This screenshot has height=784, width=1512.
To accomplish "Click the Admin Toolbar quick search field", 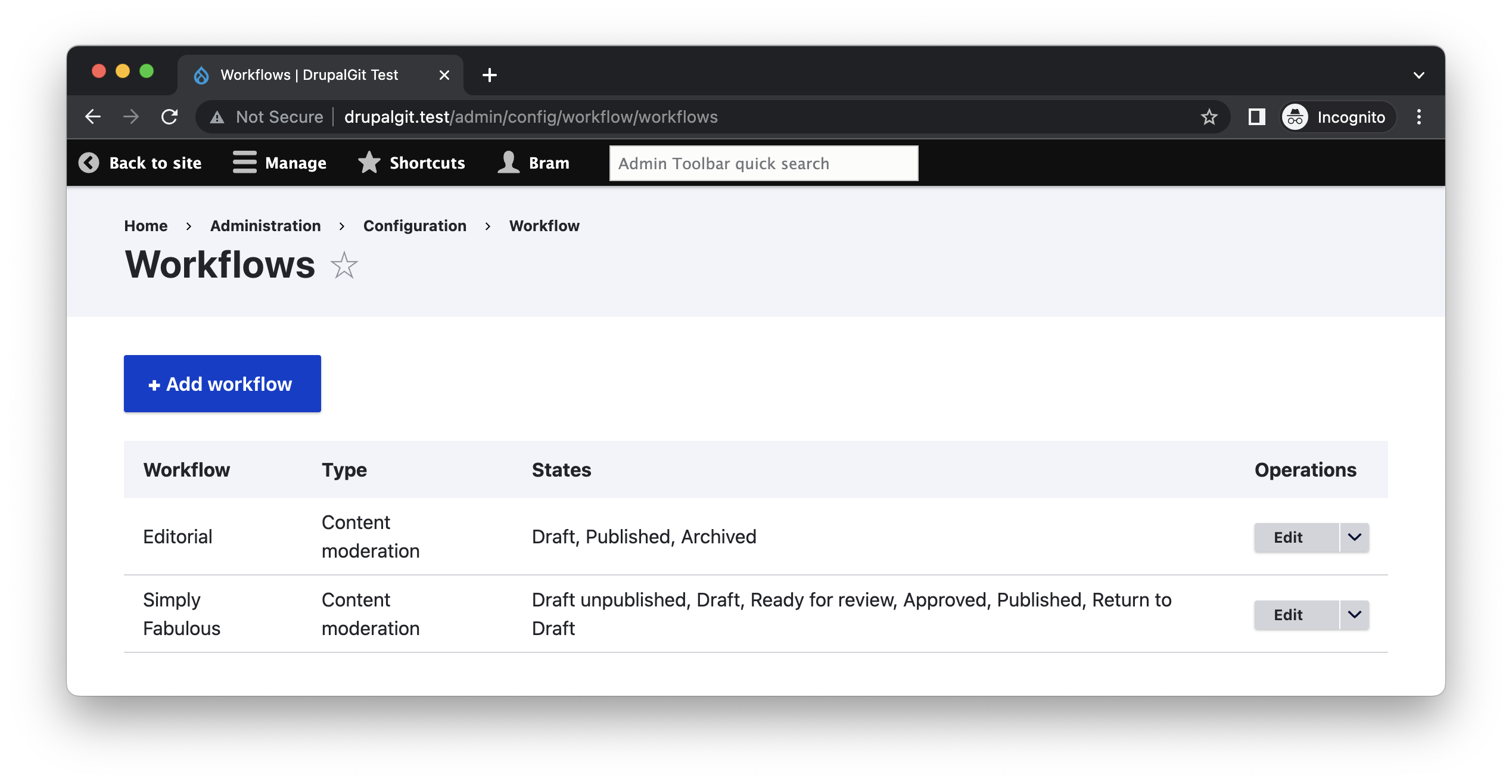I will 763,163.
